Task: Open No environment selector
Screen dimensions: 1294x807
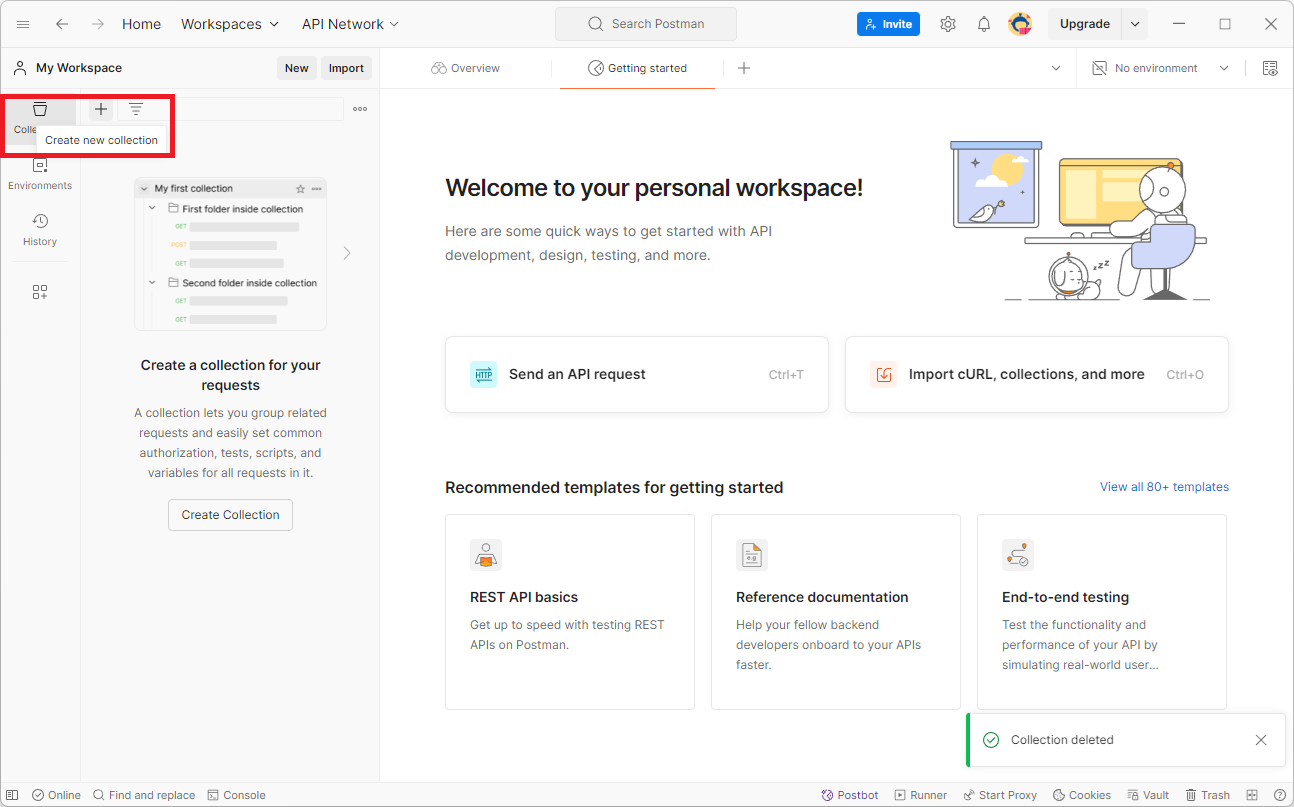Action: point(1160,68)
